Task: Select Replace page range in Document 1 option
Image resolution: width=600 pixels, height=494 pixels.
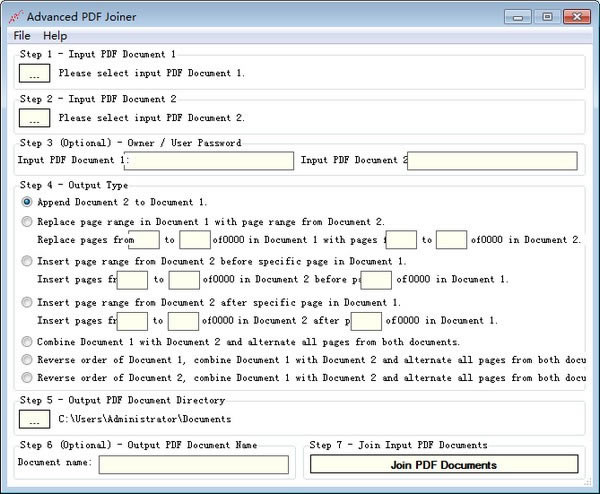Action: (27, 222)
